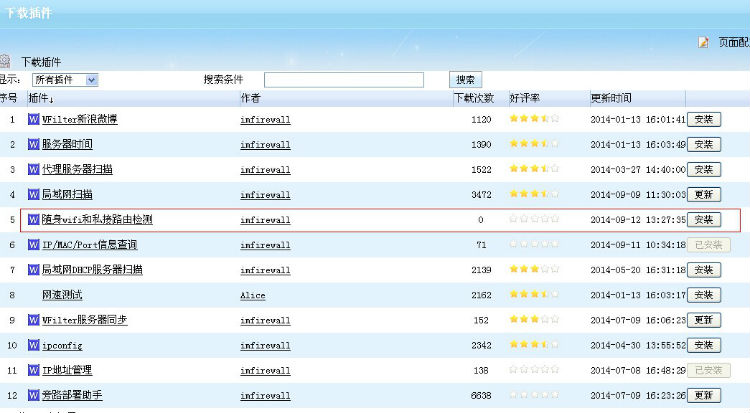Install the 随身wifi和私接路由检测 plugin

coord(703,219)
